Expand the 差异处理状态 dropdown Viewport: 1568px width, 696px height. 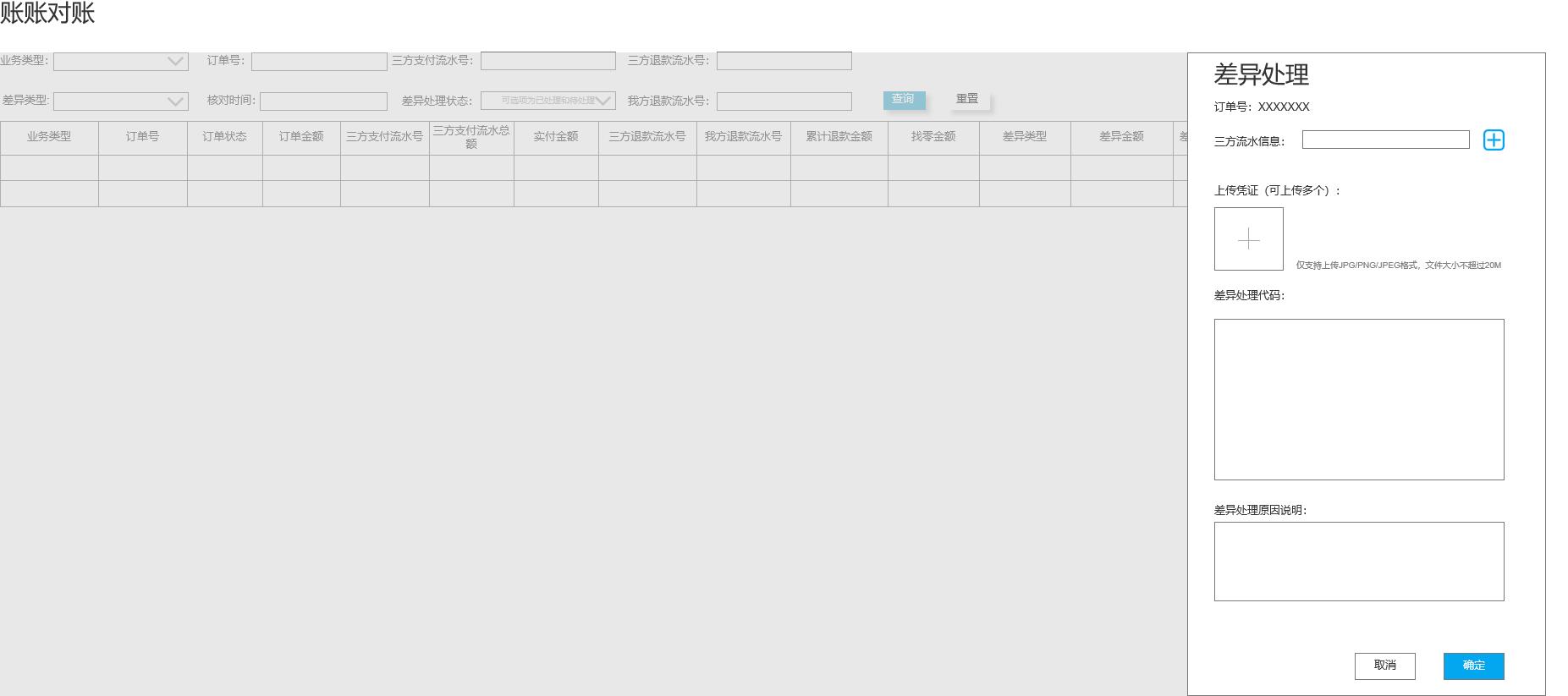click(x=548, y=101)
